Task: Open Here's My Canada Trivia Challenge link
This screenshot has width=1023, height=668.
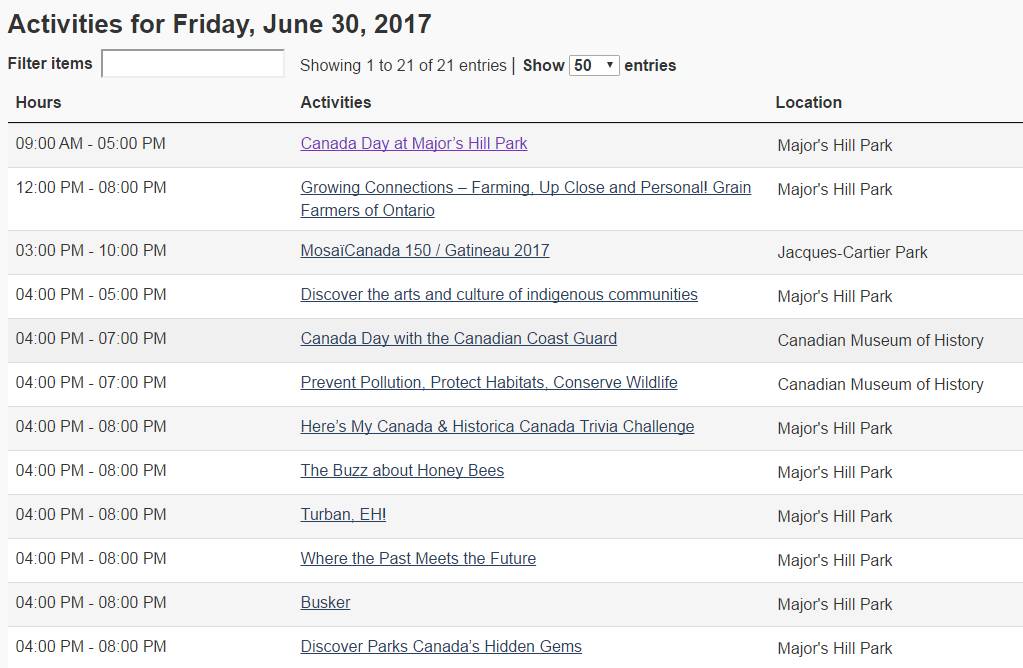Action: click(x=497, y=426)
